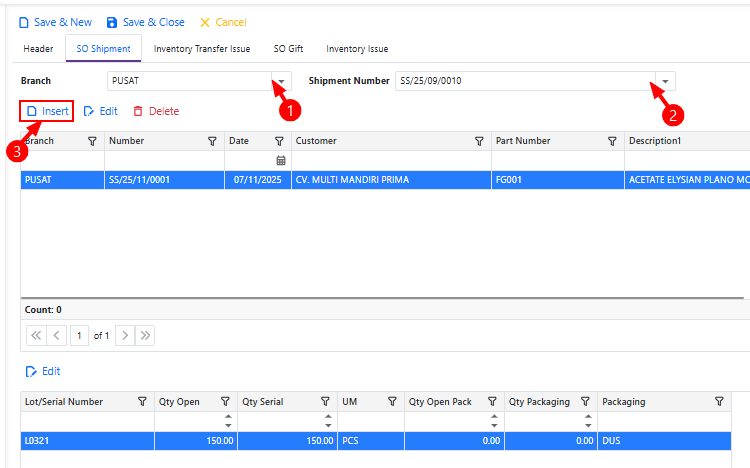Viewport: 750px width, 468px height.
Task: Insert a new shipment row
Action: click(x=47, y=111)
